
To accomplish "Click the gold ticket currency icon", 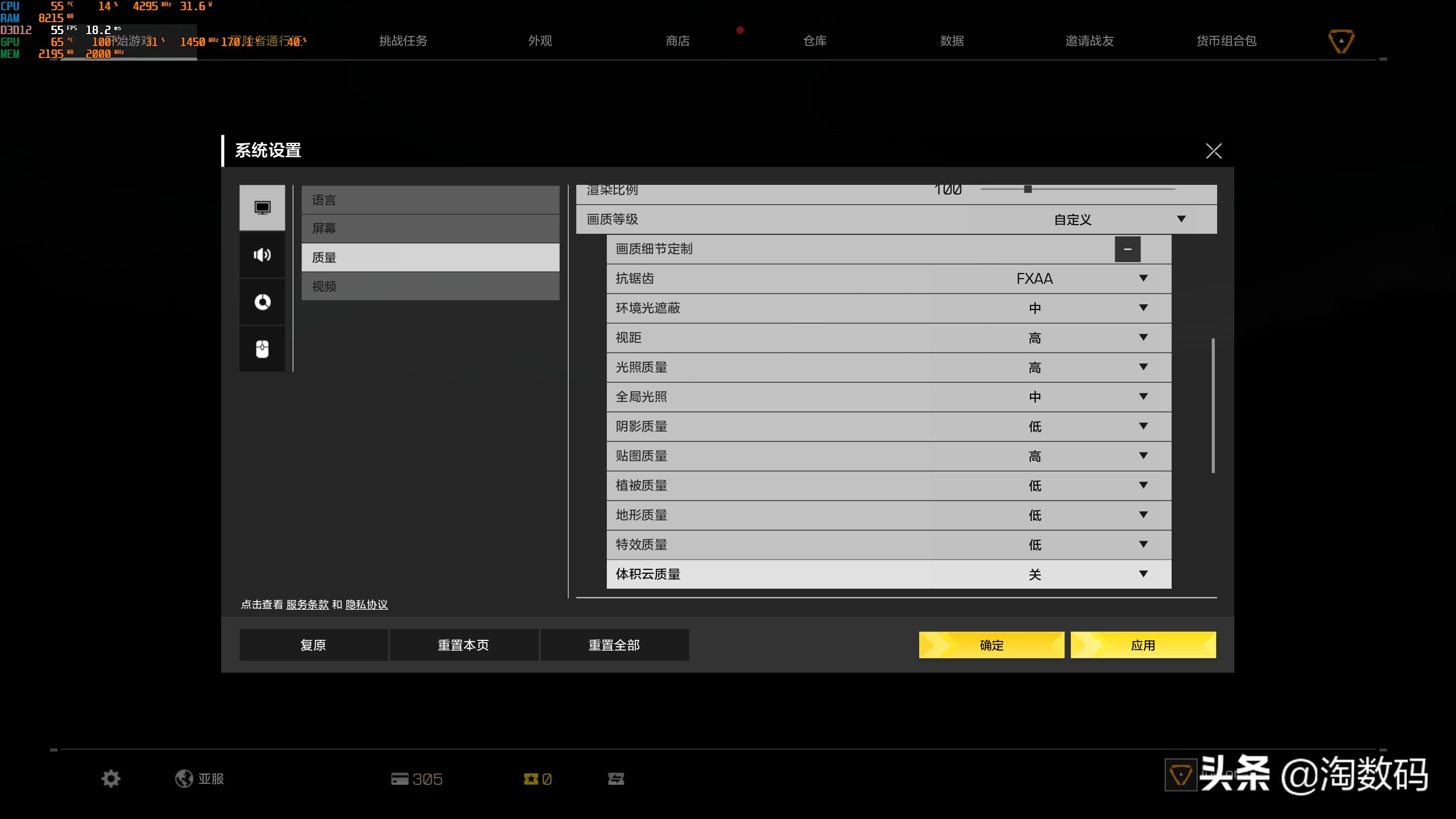I will (x=531, y=779).
